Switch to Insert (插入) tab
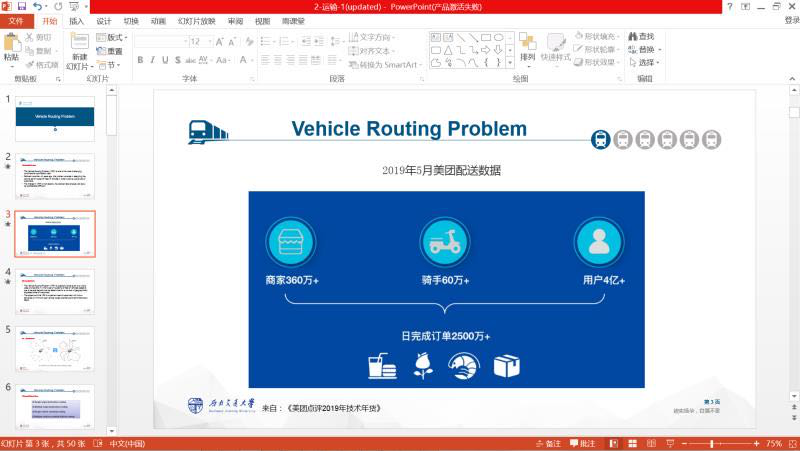800x451 pixels. (77, 21)
